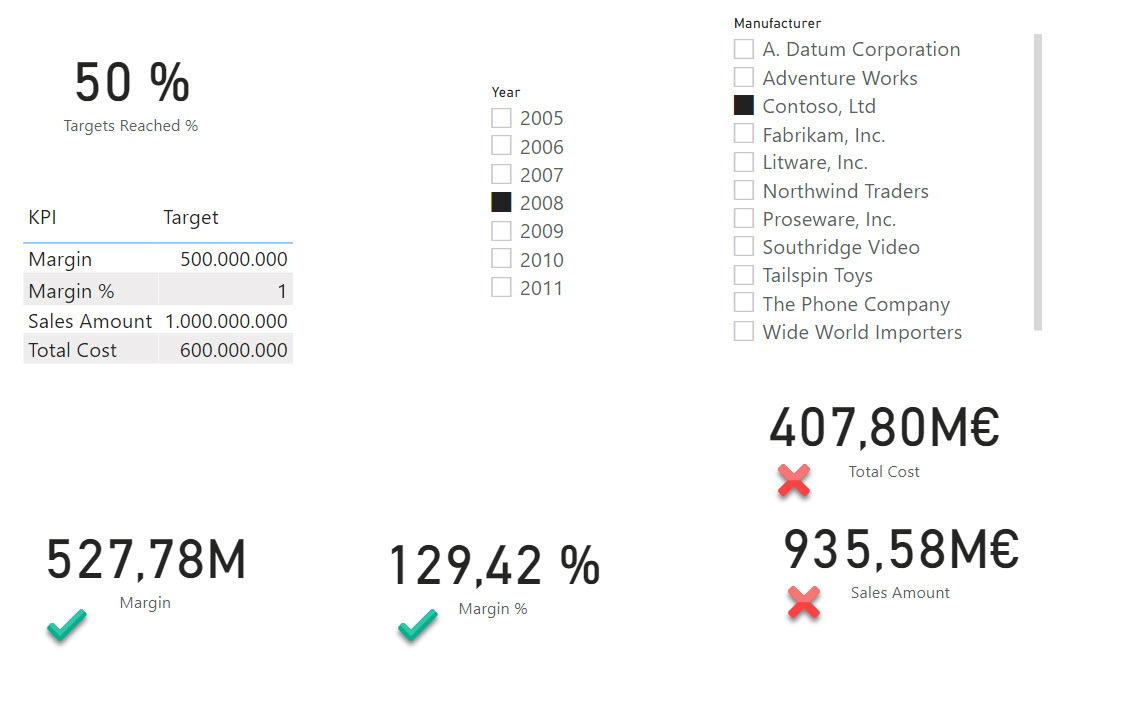Tick the Adventure Works checkbox
1135x706 pixels.
[743, 77]
